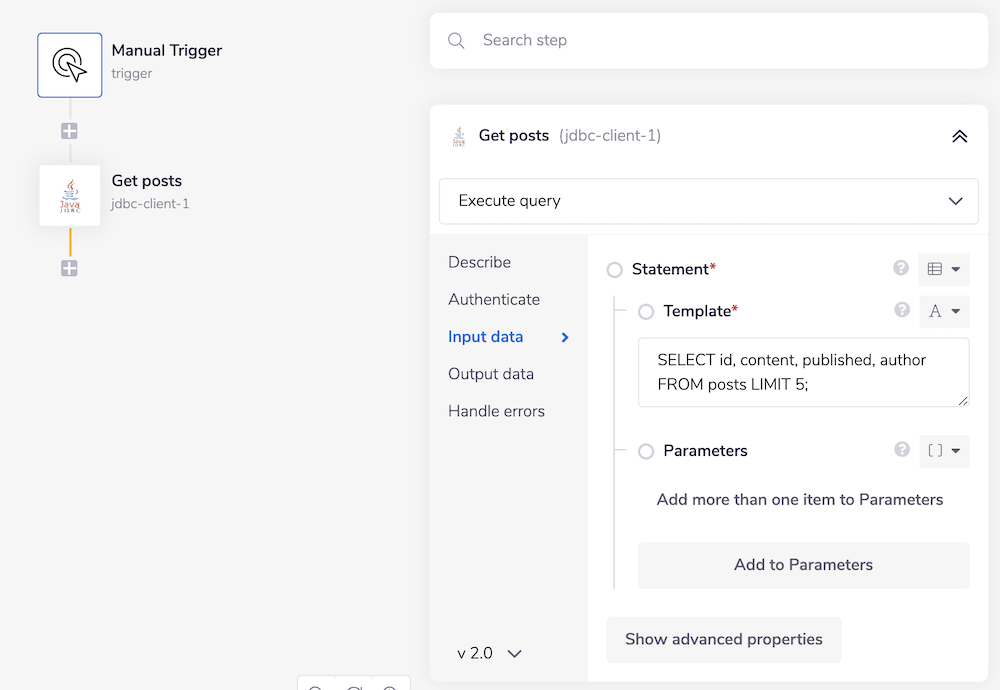Switch to the Authenticate tab
Viewport: 1000px width, 690px height.
(494, 299)
